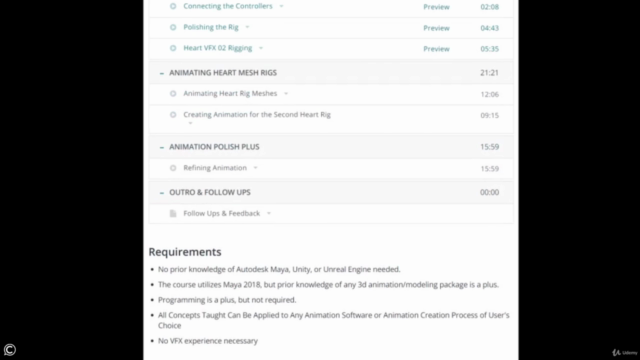
Task: Open the Polishing the Rig lecture title
Action: pos(211,27)
